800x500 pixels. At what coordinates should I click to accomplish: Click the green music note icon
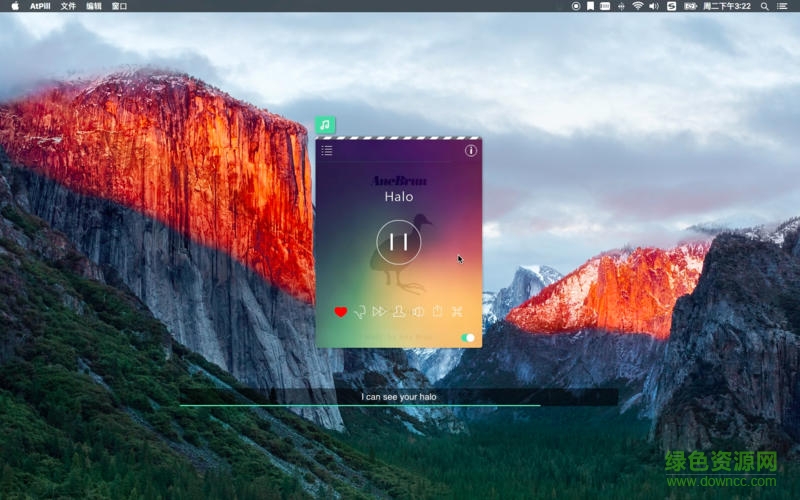(325, 125)
